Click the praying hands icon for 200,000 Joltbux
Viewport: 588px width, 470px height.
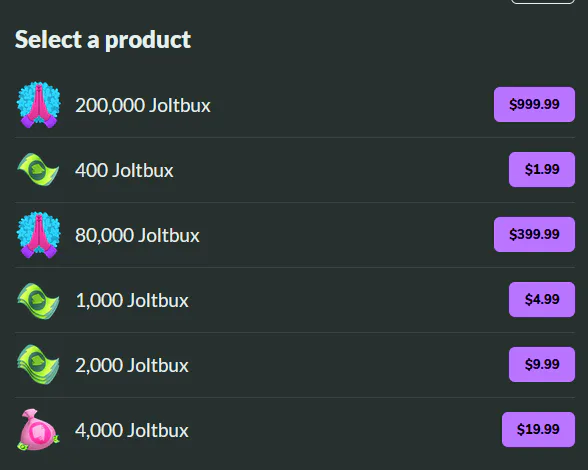tap(38, 105)
